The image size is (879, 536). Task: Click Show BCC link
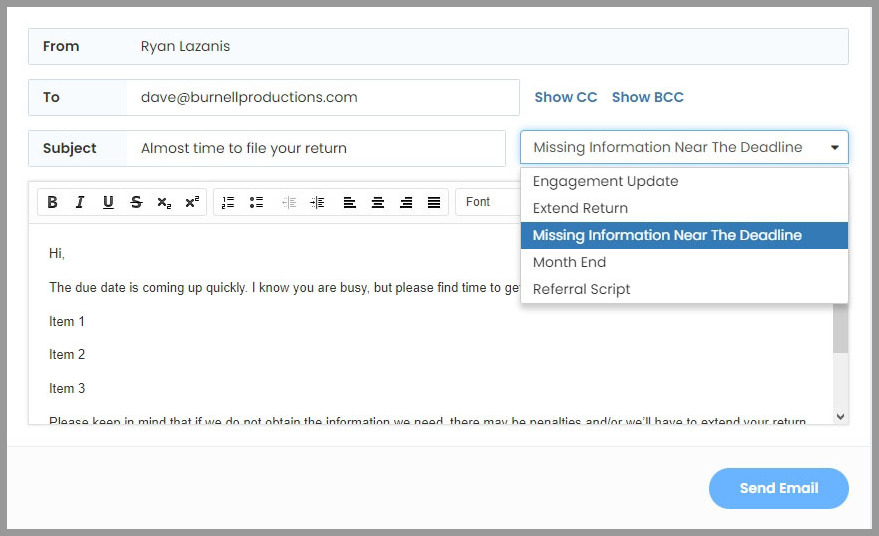coord(647,97)
